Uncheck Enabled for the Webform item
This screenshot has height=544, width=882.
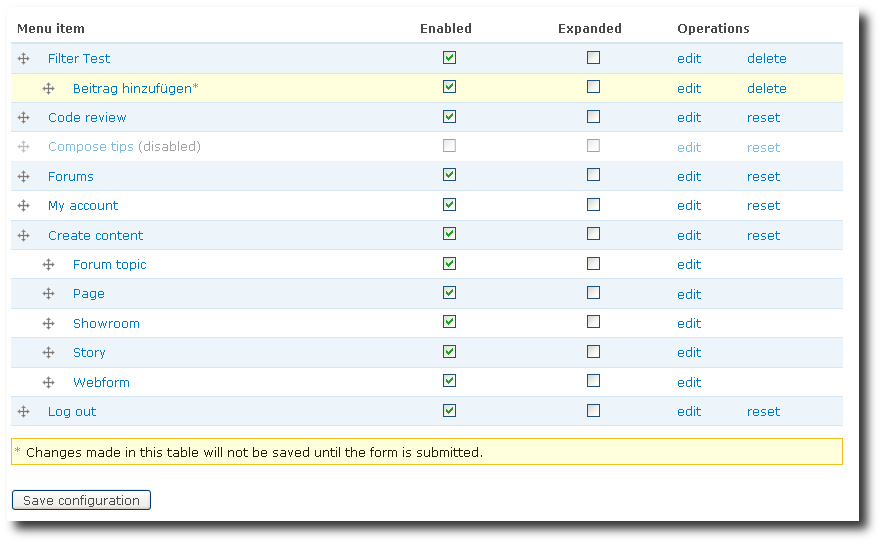(x=449, y=381)
